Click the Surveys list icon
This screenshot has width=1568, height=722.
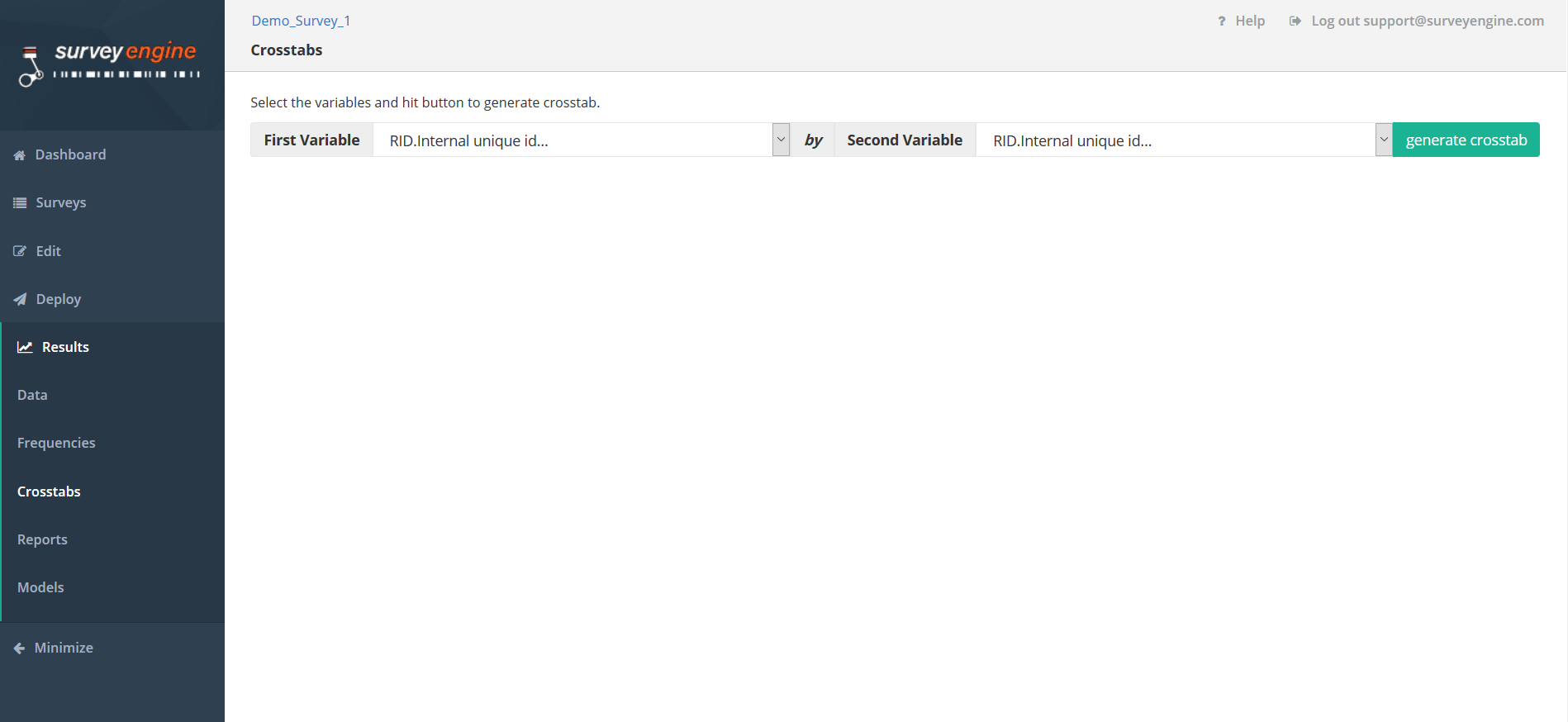point(20,203)
